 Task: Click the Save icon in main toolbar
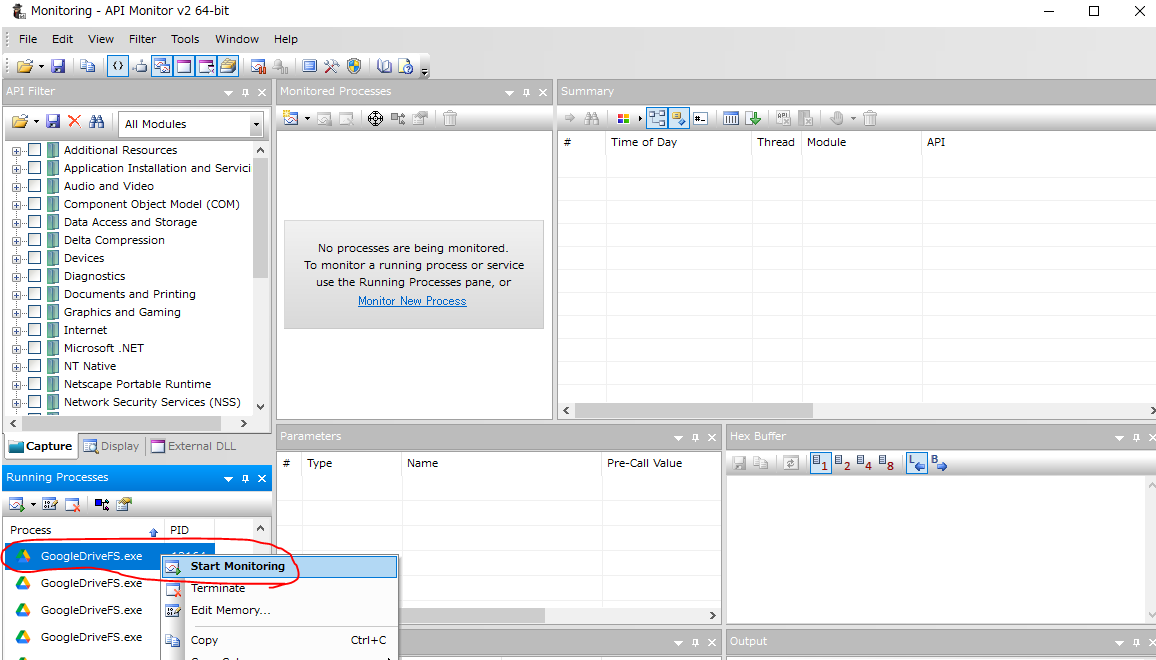click(58, 66)
